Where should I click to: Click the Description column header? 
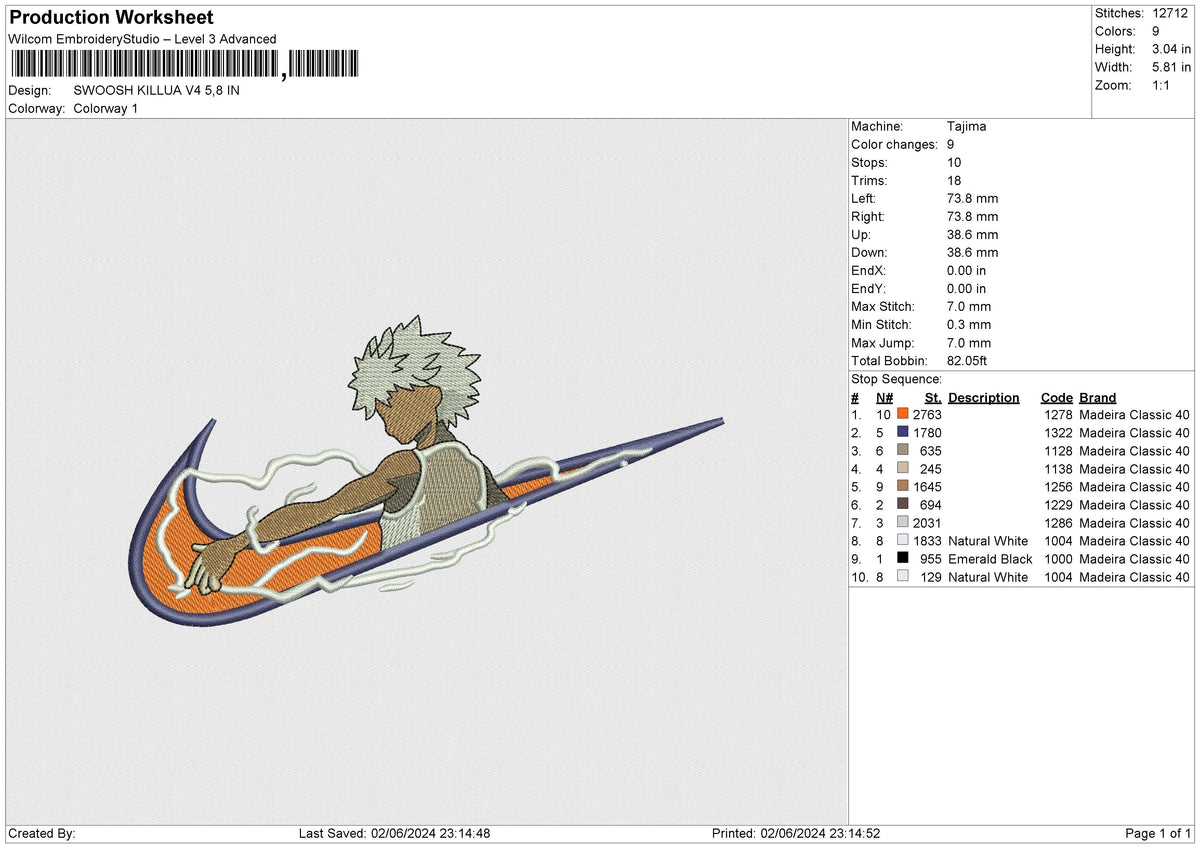(x=983, y=397)
